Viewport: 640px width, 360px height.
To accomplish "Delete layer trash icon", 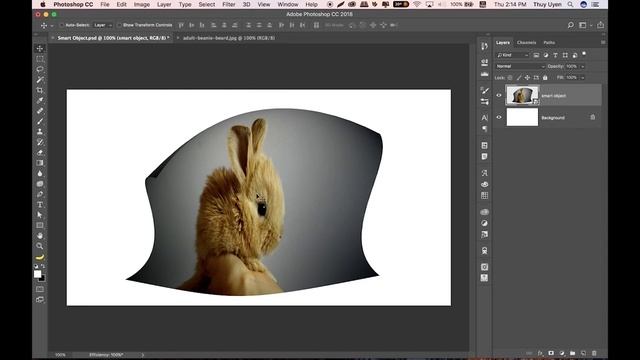I will pyautogui.click(x=594, y=353).
